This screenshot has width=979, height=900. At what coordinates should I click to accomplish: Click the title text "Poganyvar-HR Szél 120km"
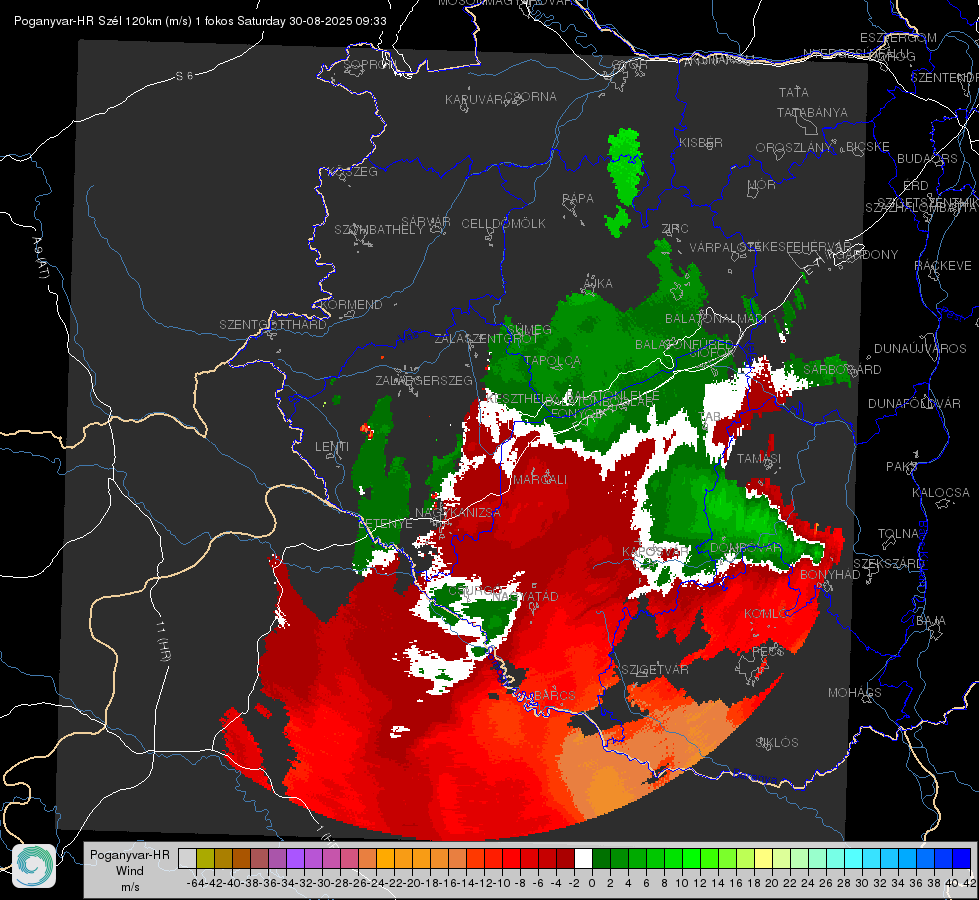(x=86, y=21)
